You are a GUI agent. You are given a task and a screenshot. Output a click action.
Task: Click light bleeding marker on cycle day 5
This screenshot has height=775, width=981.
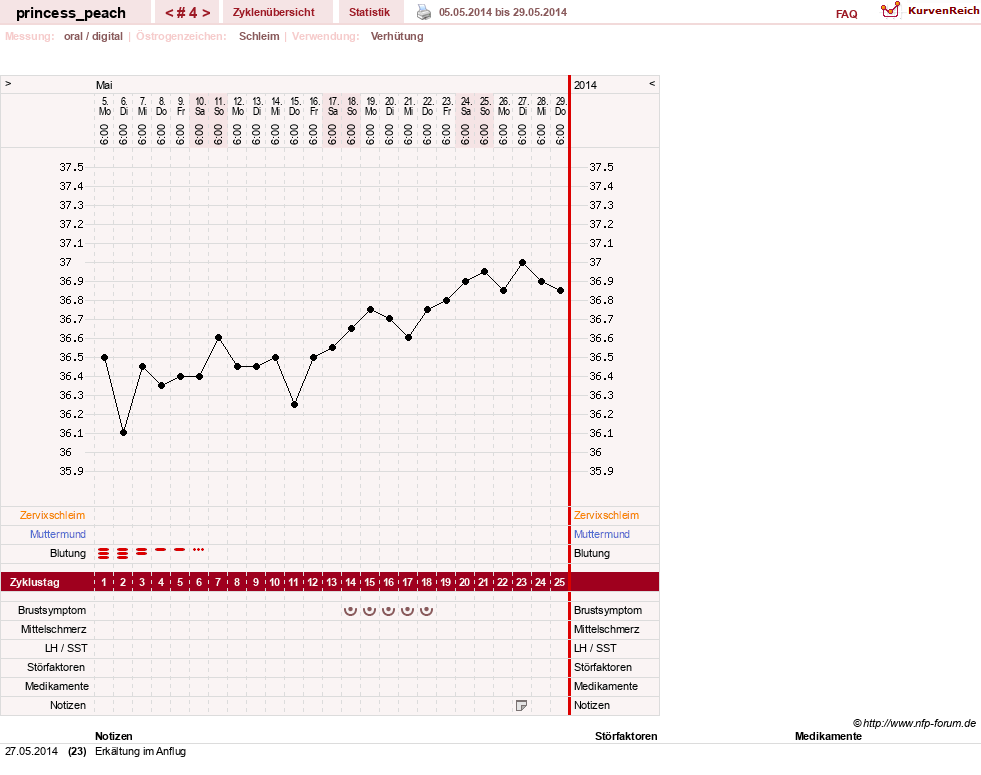(180, 549)
